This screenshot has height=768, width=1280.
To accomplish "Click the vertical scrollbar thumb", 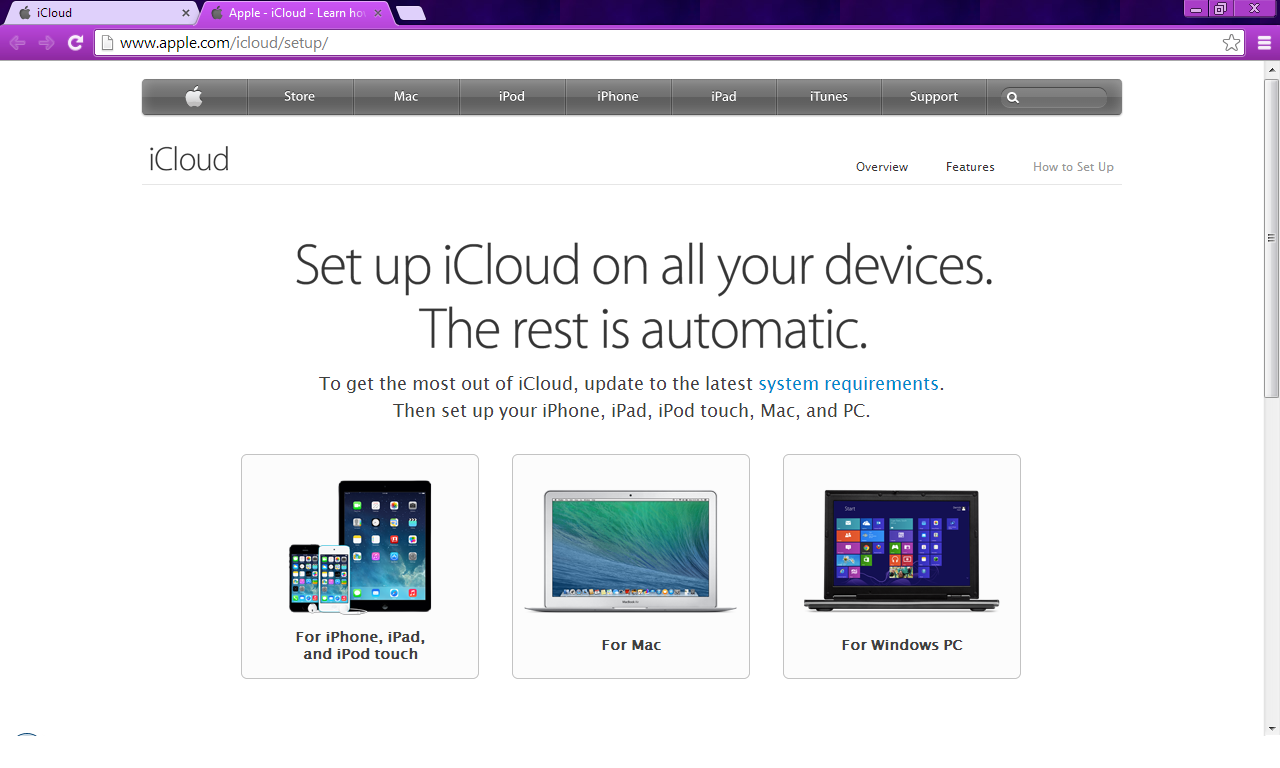I will 1272,236.
